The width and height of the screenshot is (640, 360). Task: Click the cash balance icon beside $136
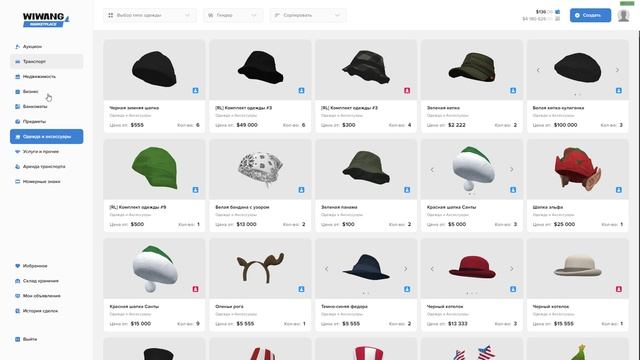[x=558, y=12]
